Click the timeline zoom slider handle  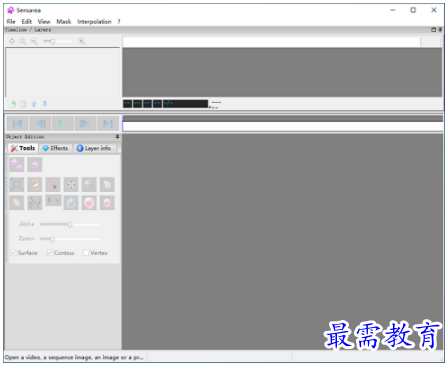pos(53,41)
